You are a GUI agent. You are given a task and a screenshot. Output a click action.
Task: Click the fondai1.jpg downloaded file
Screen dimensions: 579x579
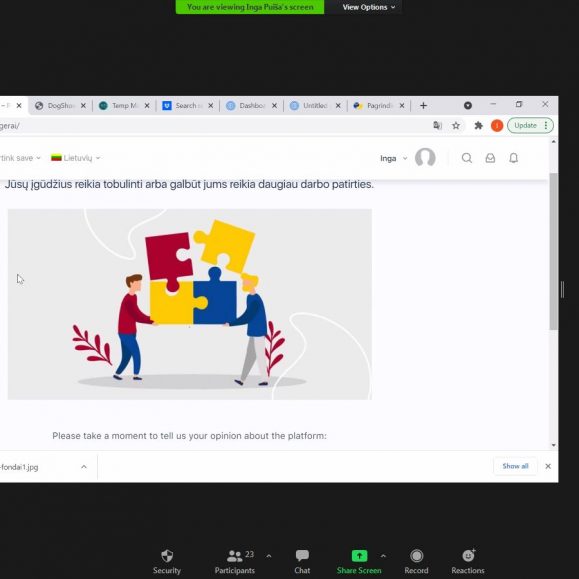pos(19,467)
